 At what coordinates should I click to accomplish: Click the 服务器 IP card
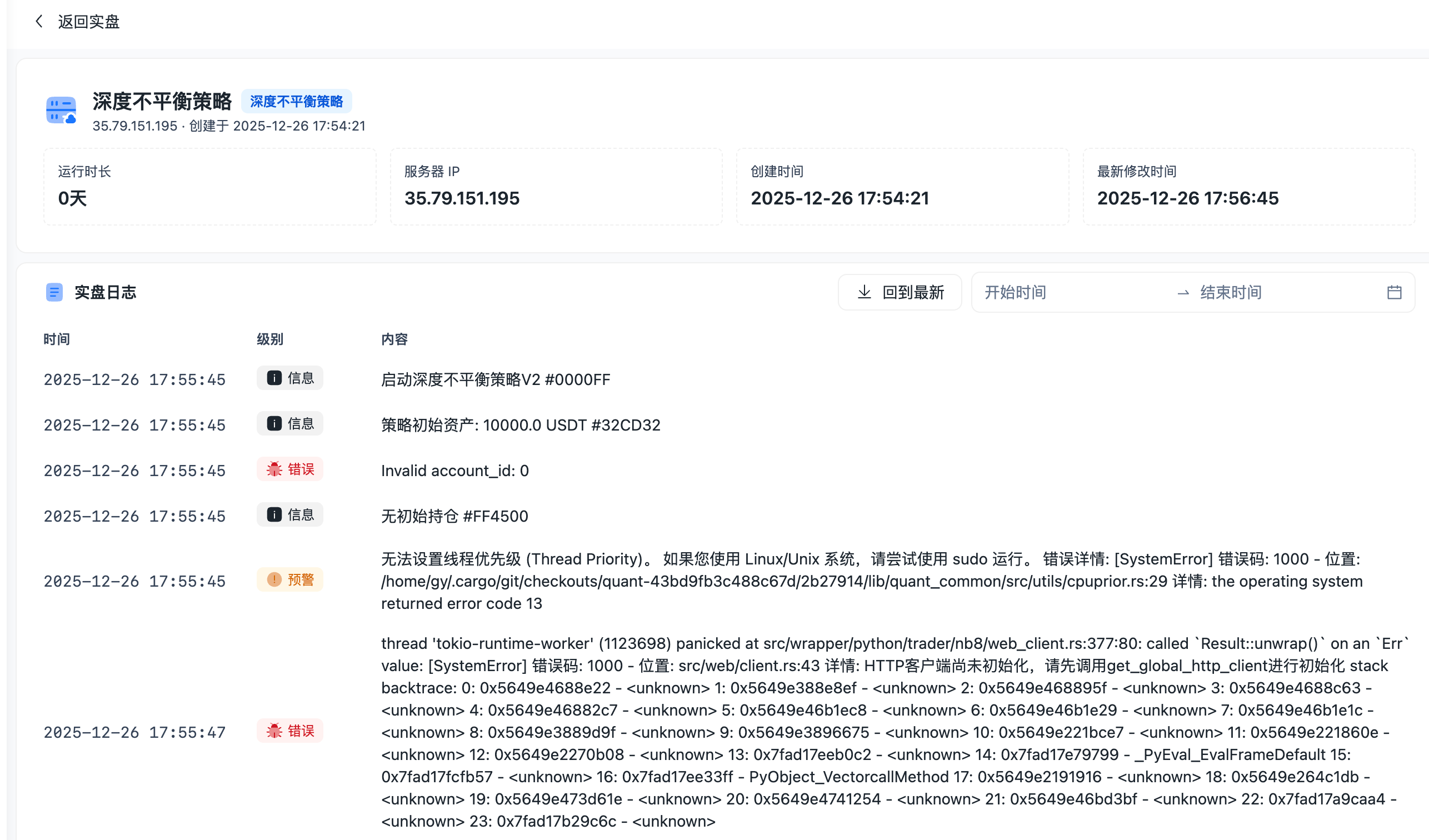pyautogui.click(x=556, y=187)
